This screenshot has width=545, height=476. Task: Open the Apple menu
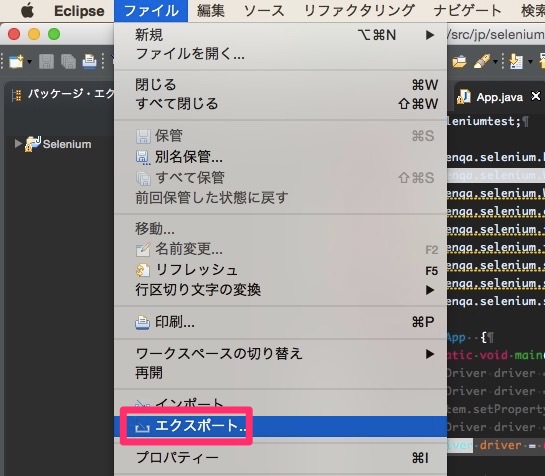tap(27, 10)
